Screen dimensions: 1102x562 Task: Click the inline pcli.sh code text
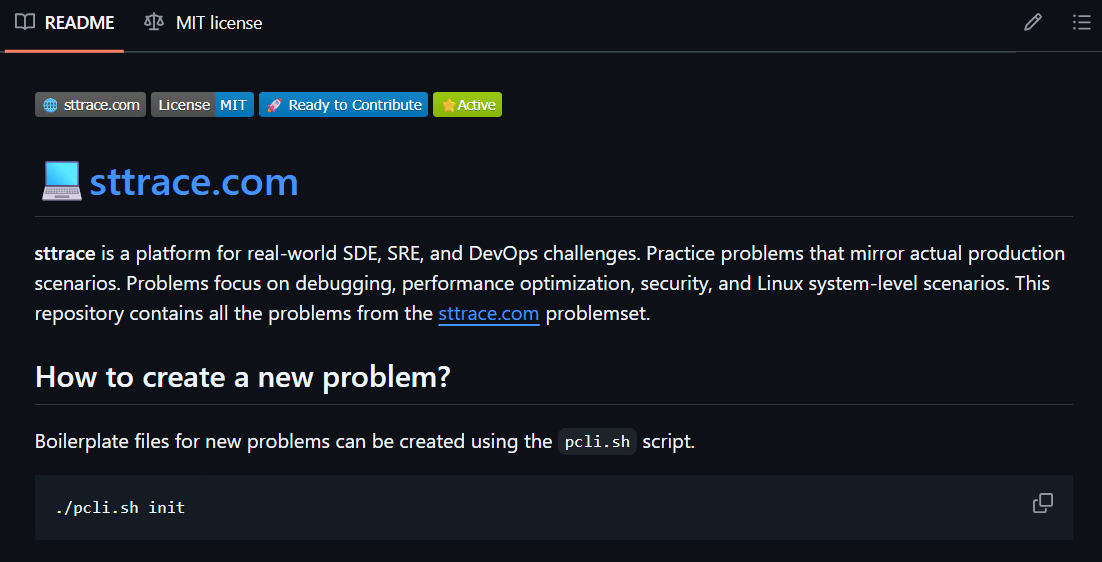point(597,442)
